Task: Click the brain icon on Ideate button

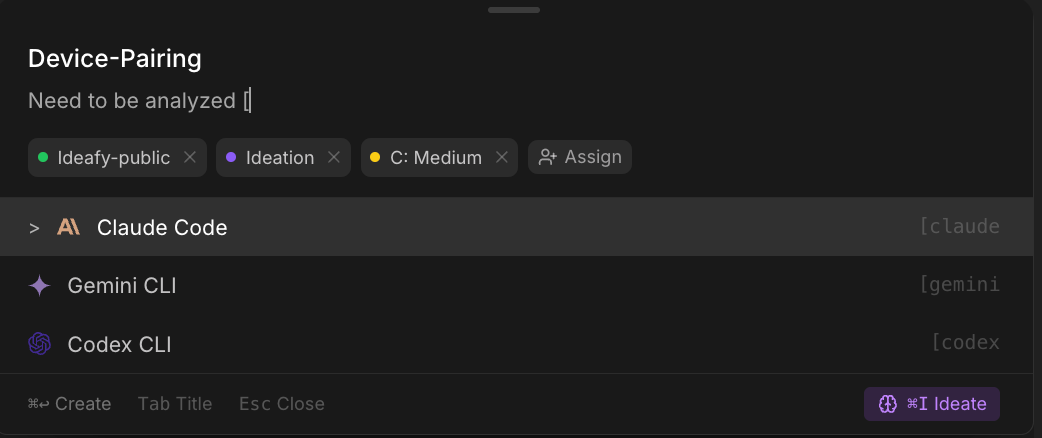Action: (x=887, y=404)
